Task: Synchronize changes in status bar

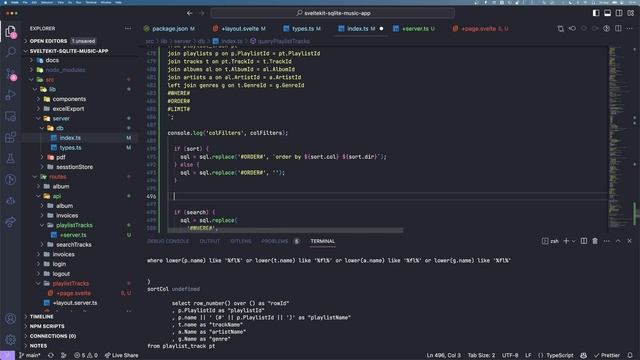Action: coord(51,356)
